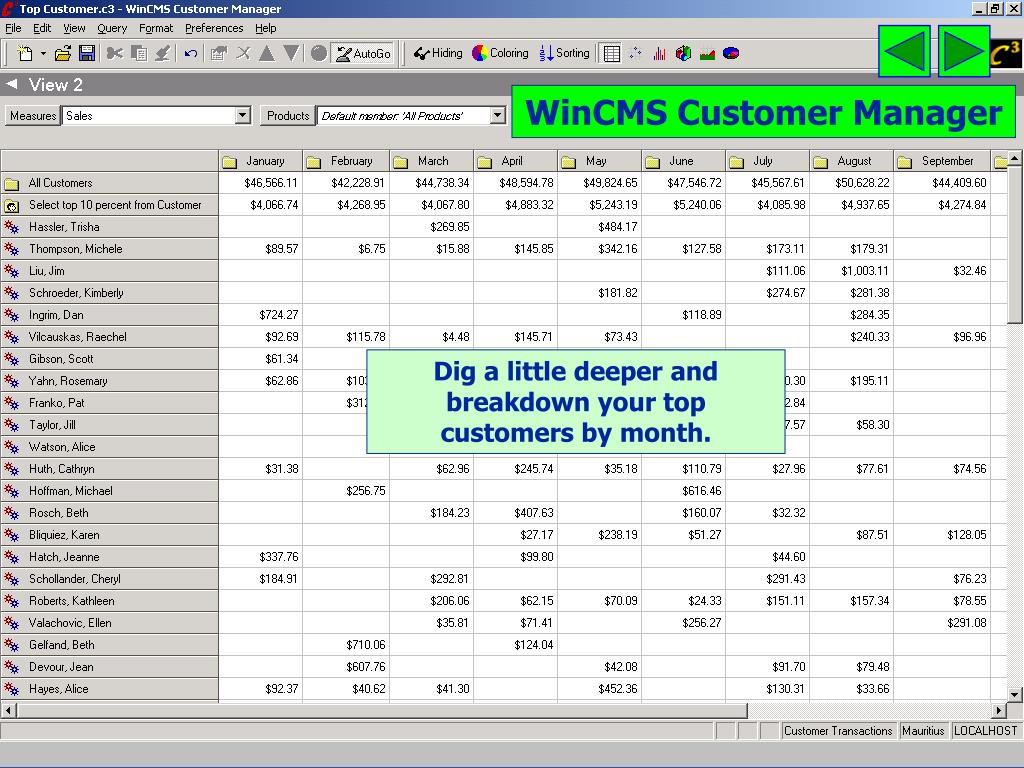Open the Preferences menu
Viewport: 1024px width, 768px height.
tap(214, 28)
